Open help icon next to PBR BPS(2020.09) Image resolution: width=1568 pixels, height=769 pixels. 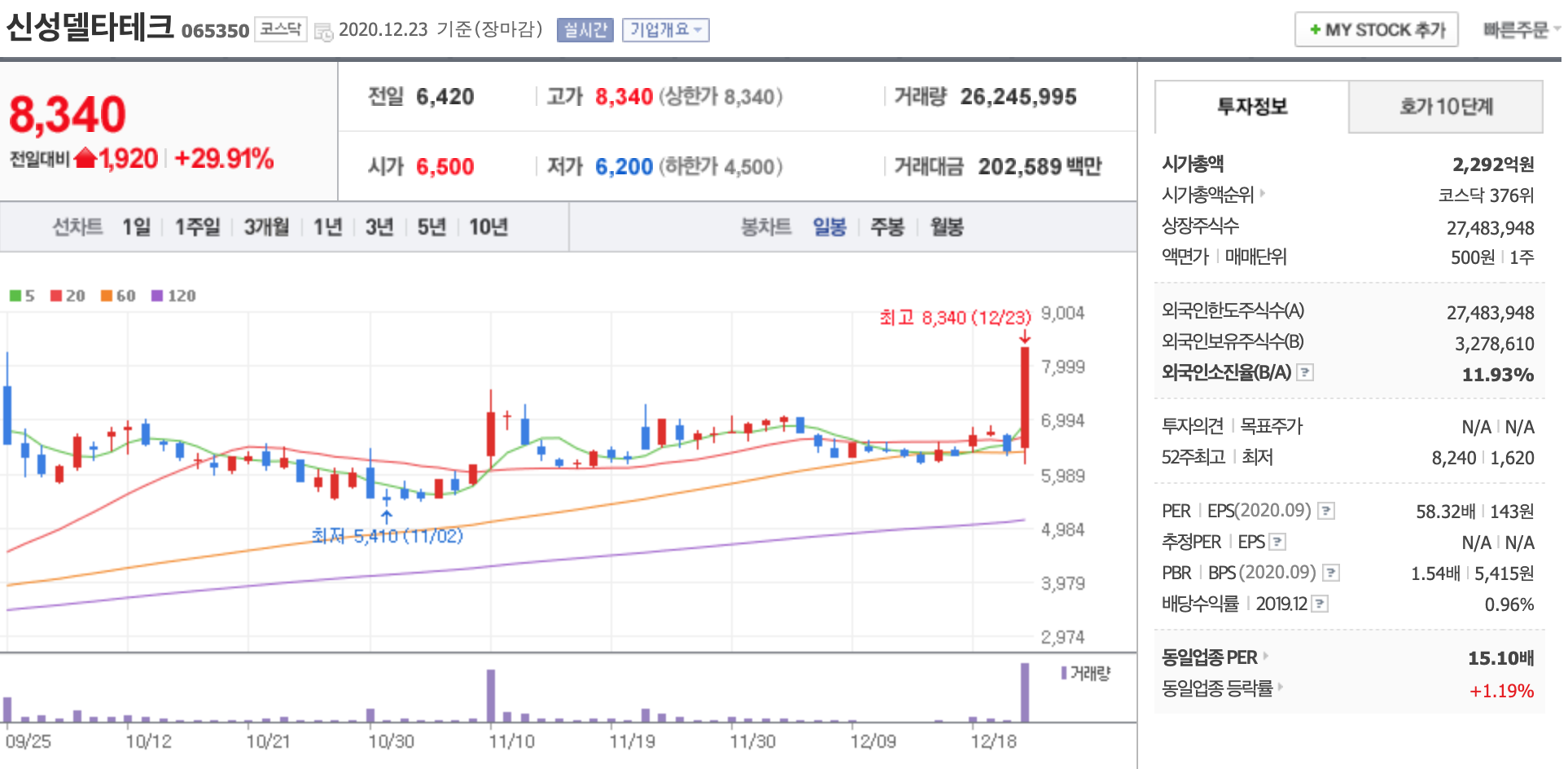pos(1331,573)
